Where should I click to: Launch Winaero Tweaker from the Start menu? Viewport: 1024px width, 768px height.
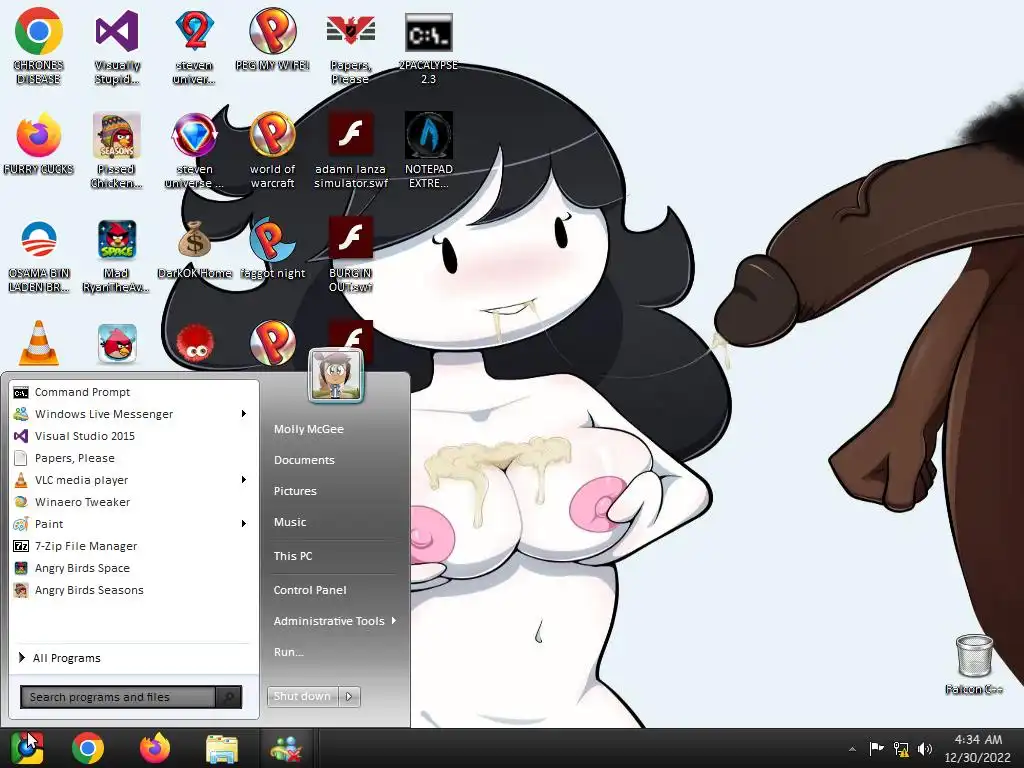tap(134, 502)
